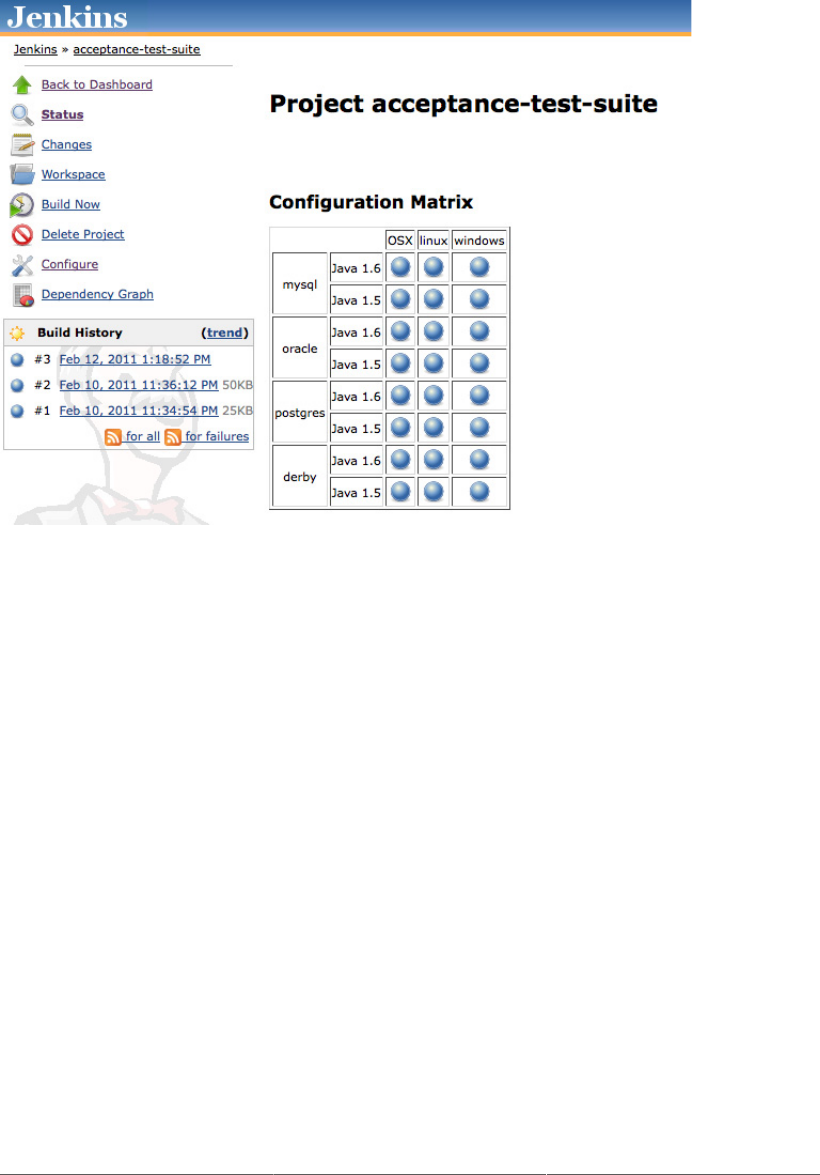Click the Delete Project red prohibited icon
Viewport: 820px width, 1175px height.
coord(22,235)
